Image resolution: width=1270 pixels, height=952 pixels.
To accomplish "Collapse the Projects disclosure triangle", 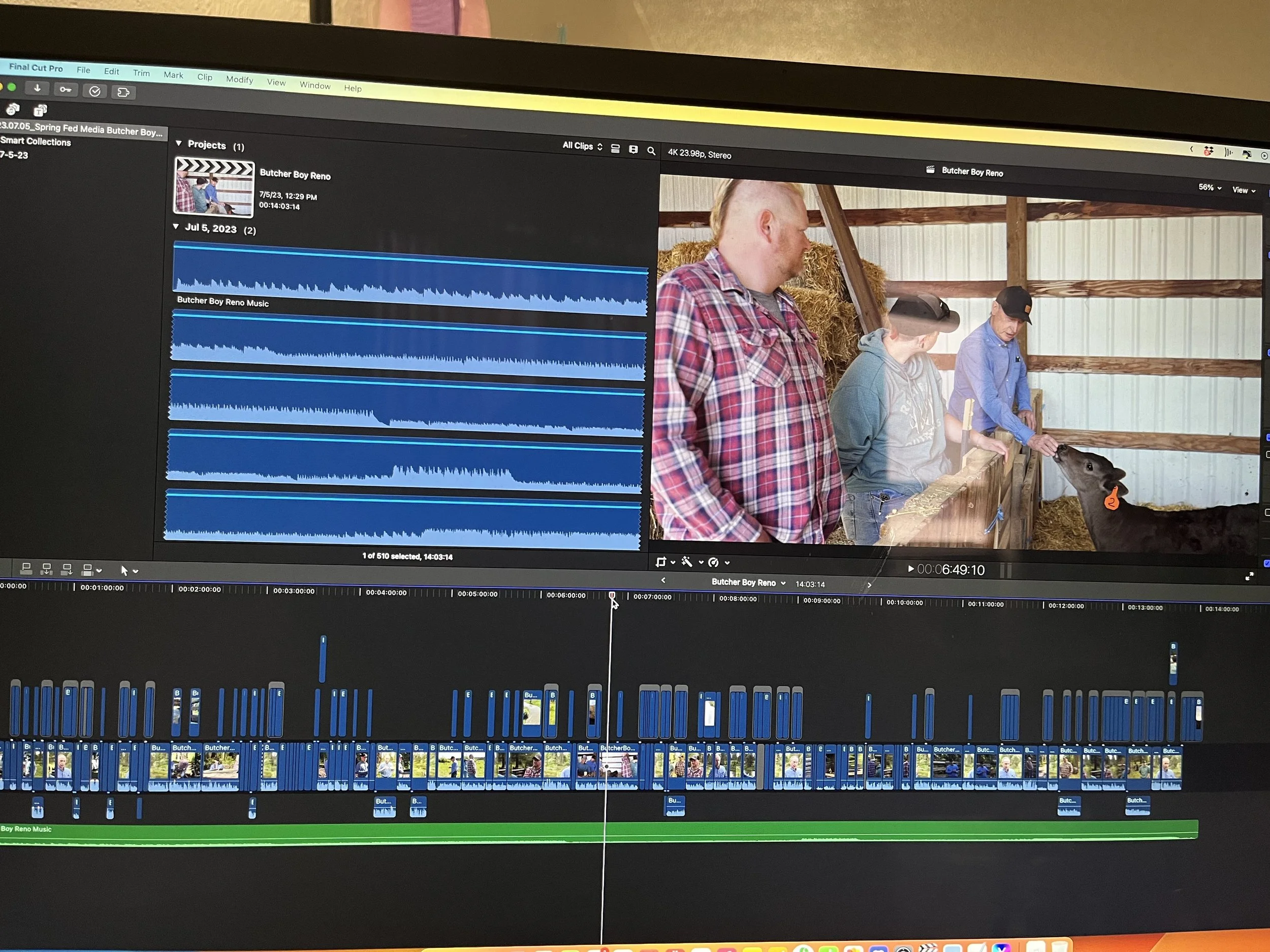I will click(178, 143).
